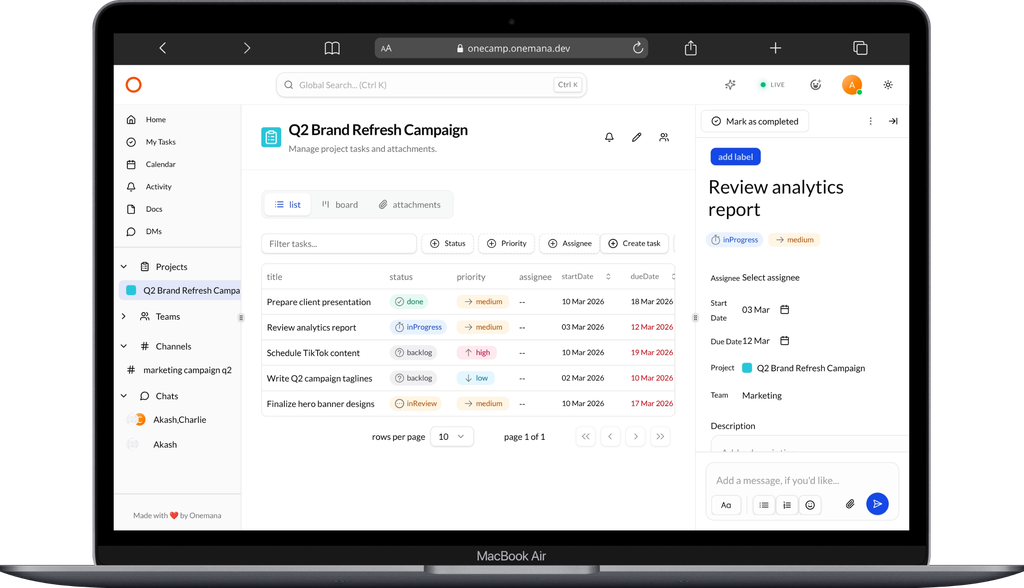1024x588 pixels.
Task: Click the paperclip attach file icon in message box
Action: 850,505
